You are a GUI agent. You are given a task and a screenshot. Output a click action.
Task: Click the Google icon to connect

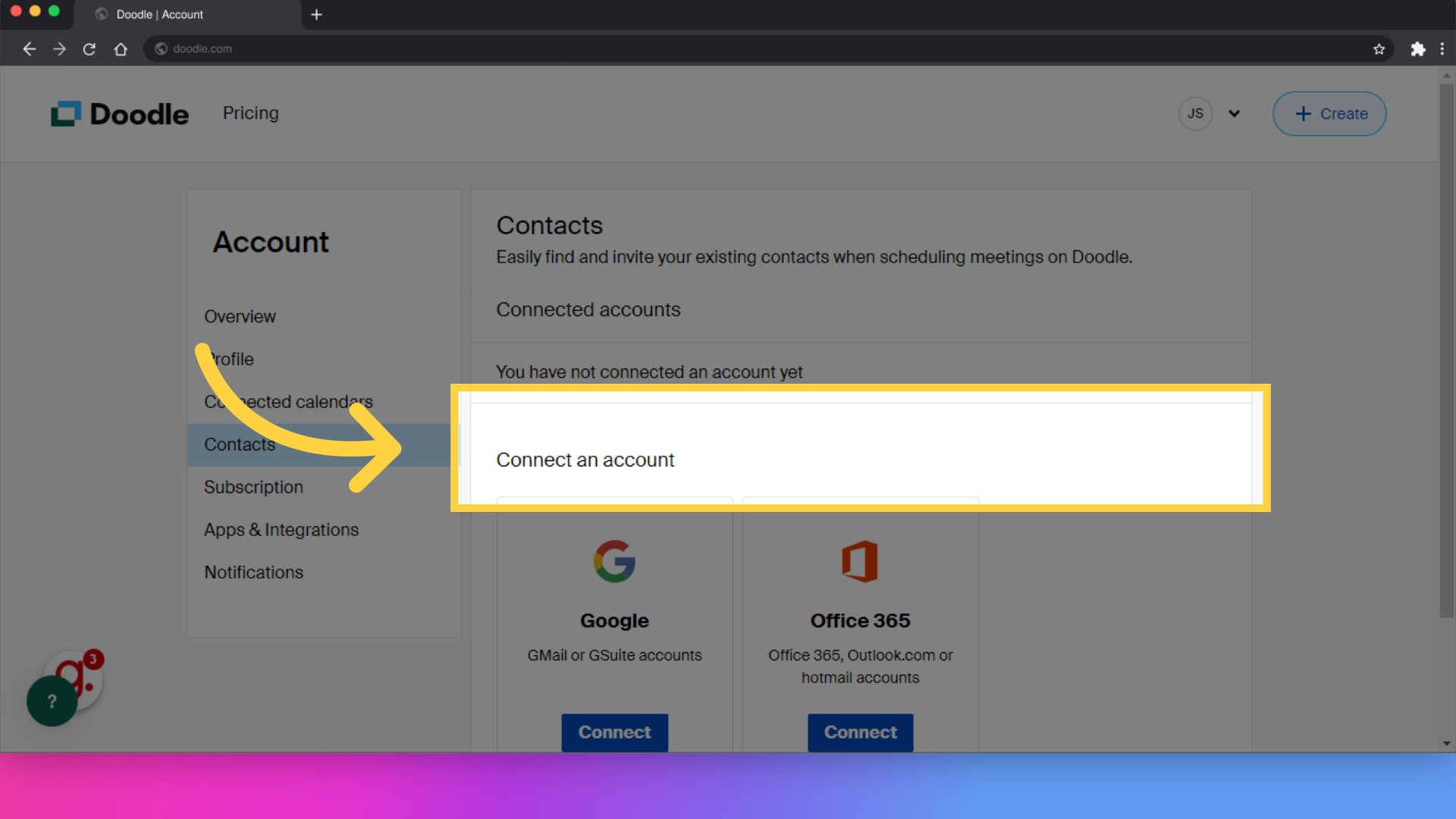(614, 562)
